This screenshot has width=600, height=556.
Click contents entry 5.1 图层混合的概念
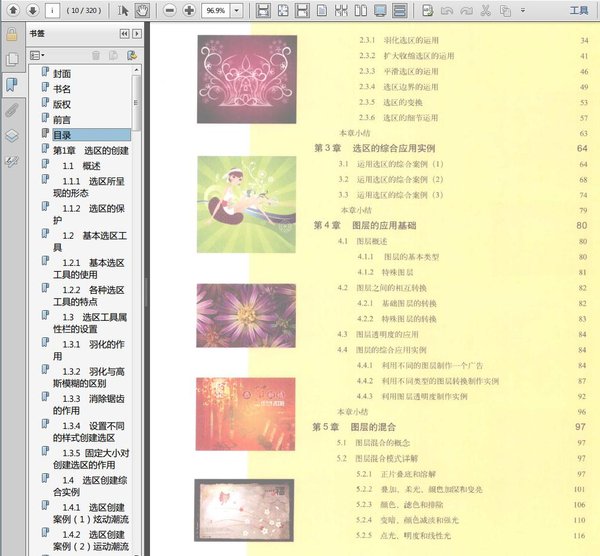373,443
